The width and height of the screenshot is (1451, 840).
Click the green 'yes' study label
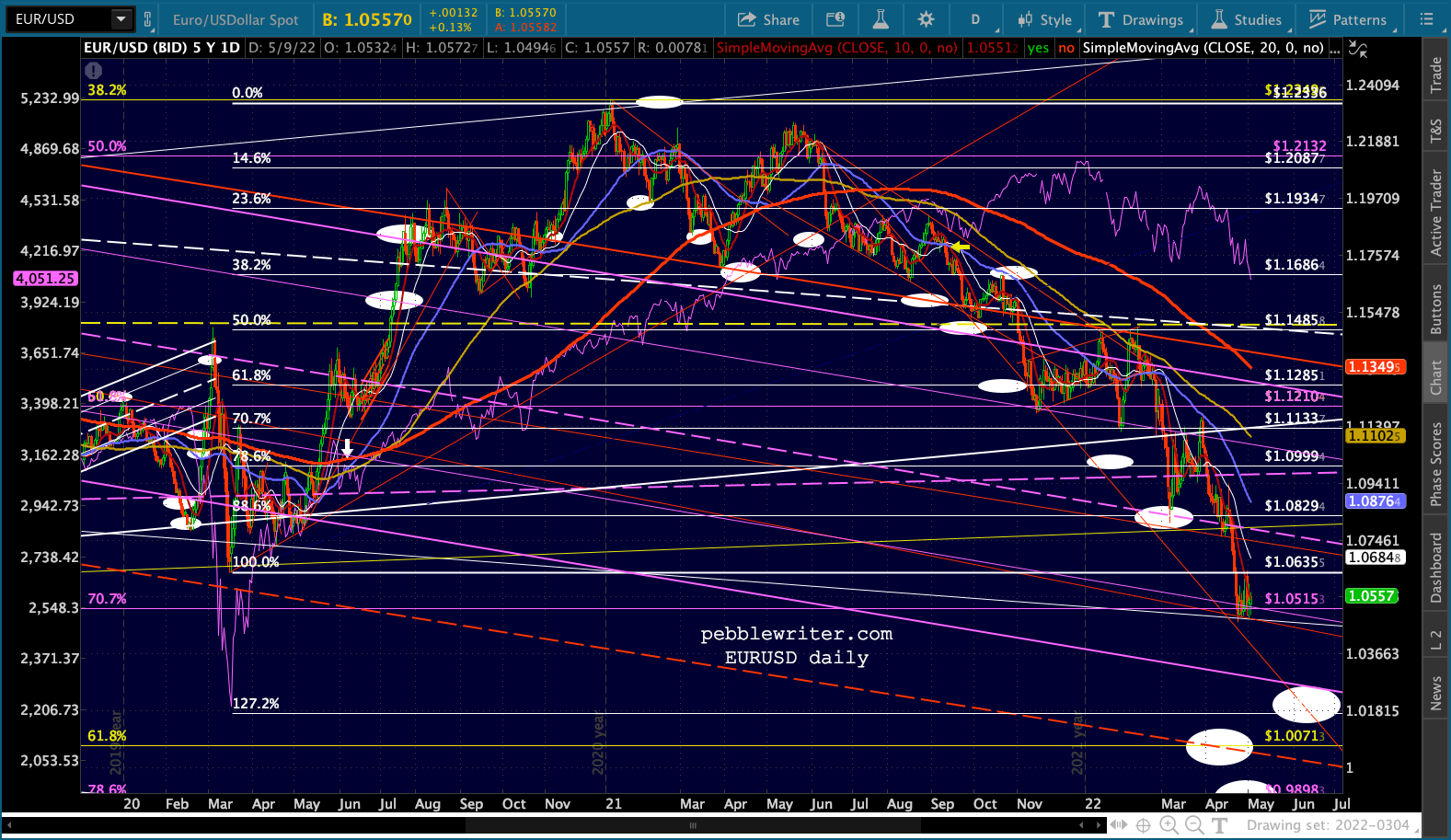point(1038,47)
